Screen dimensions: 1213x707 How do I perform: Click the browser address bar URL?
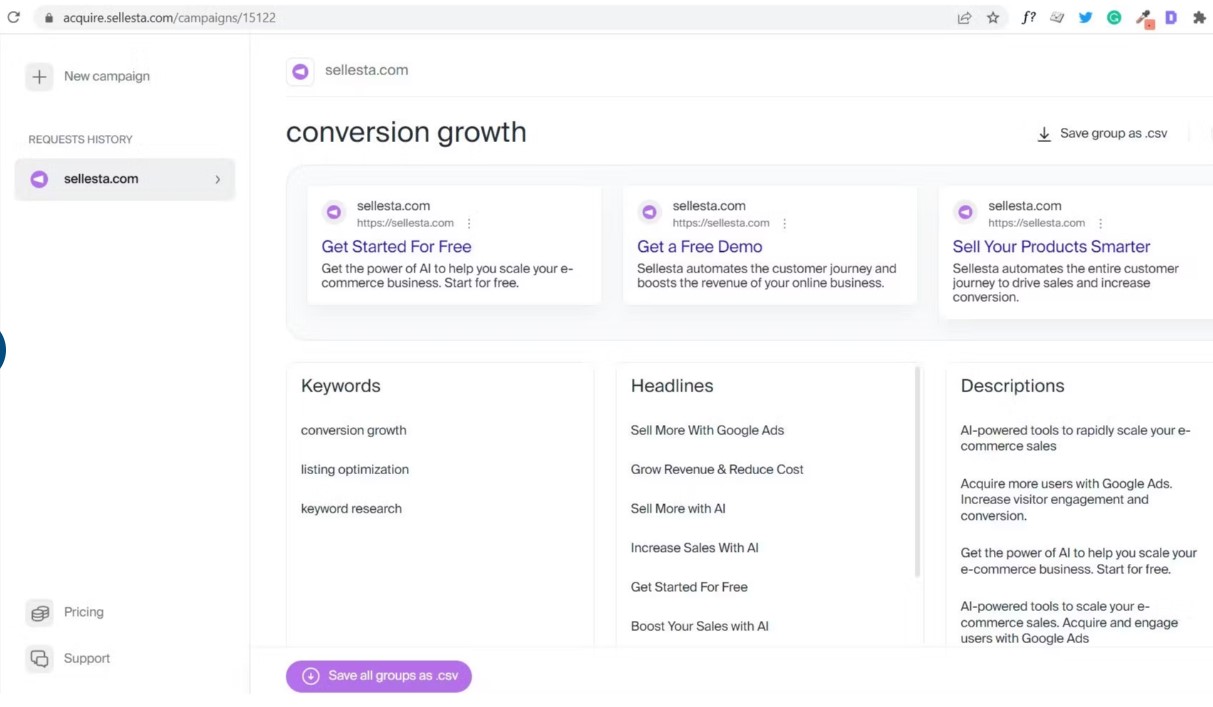169,18
